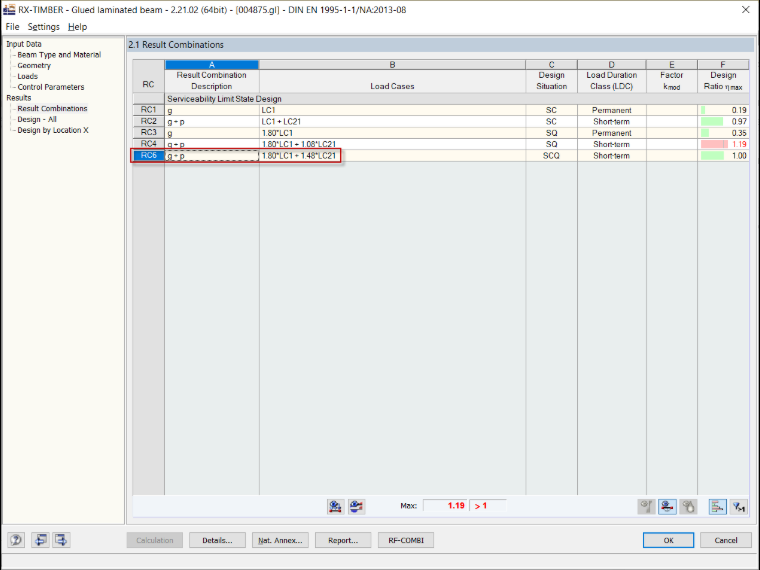The width and height of the screenshot is (760, 570).
Task: Open Design - All in navigator
Action: 37,119
